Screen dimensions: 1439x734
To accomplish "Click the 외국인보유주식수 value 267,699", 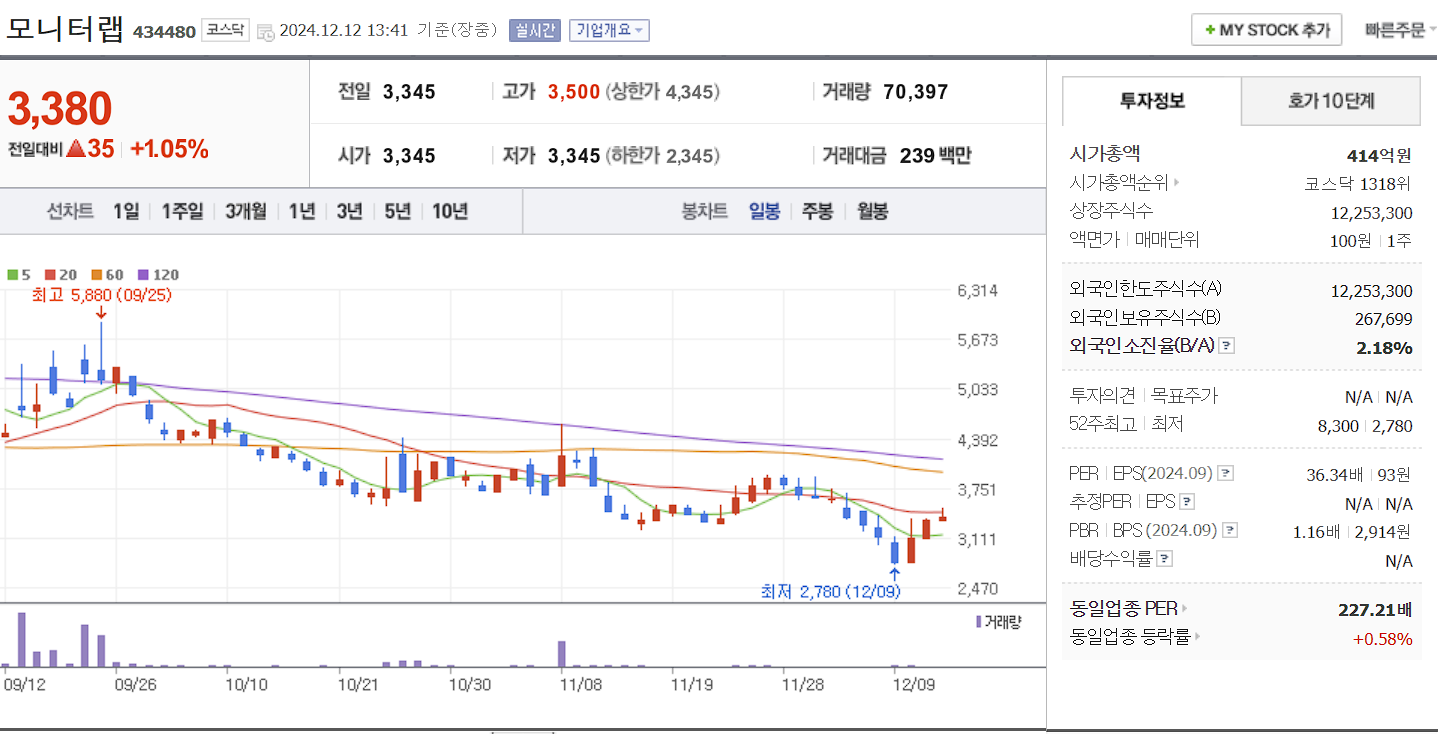I will 1384,318.
